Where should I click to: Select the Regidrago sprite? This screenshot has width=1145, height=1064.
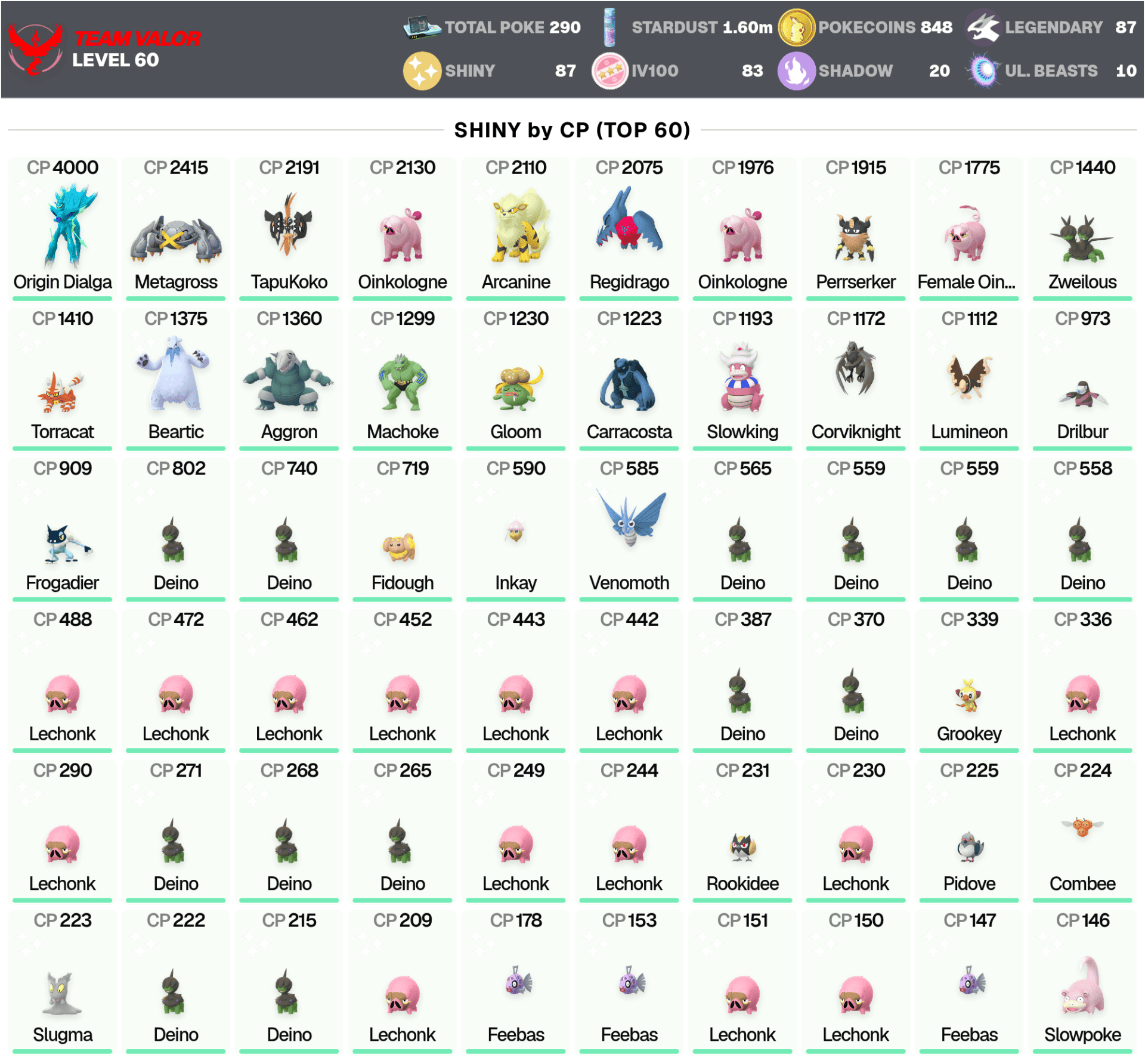click(x=629, y=219)
